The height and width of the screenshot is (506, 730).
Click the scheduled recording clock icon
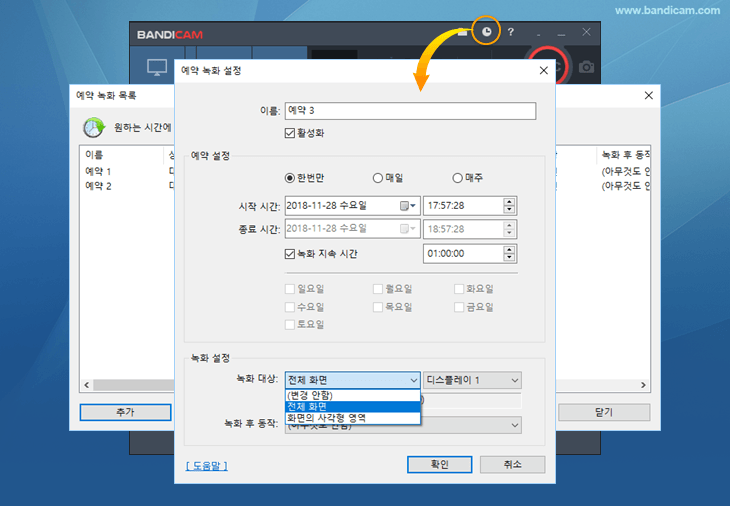click(x=486, y=32)
